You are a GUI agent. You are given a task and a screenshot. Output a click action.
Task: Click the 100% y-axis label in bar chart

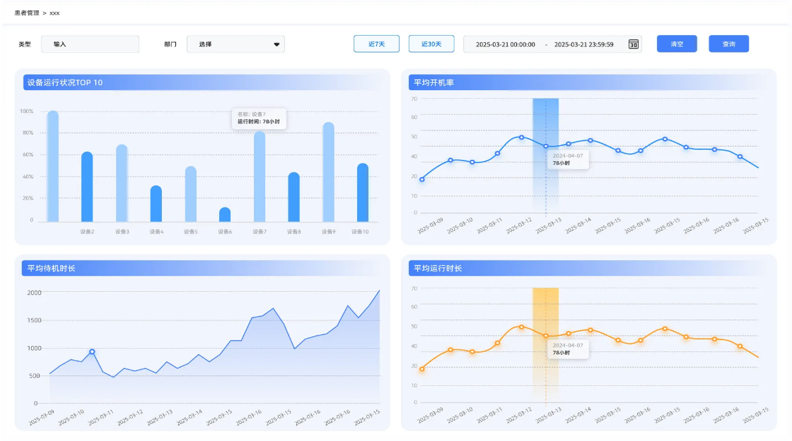pyautogui.click(x=26, y=111)
